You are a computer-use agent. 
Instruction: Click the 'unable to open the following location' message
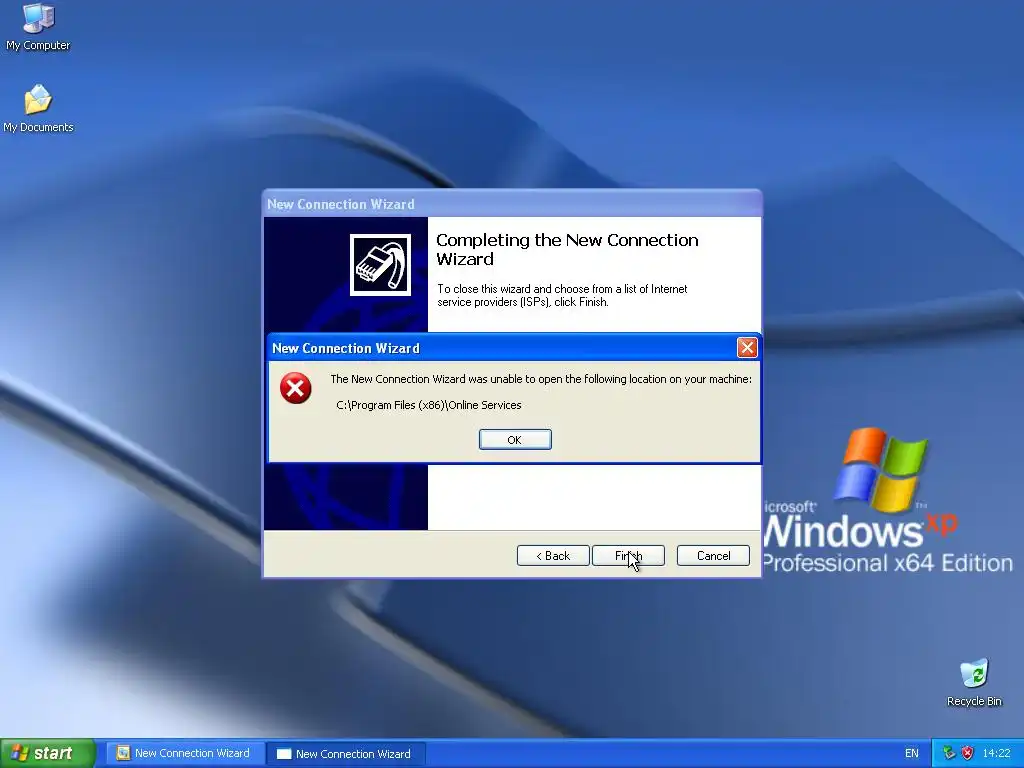pos(541,379)
